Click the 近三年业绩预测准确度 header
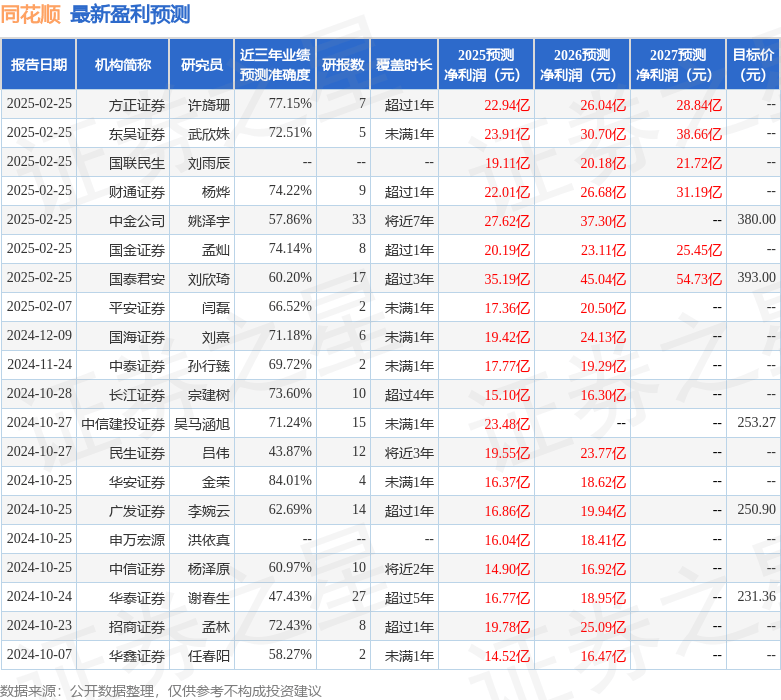The image size is (781, 700). click(275, 64)
